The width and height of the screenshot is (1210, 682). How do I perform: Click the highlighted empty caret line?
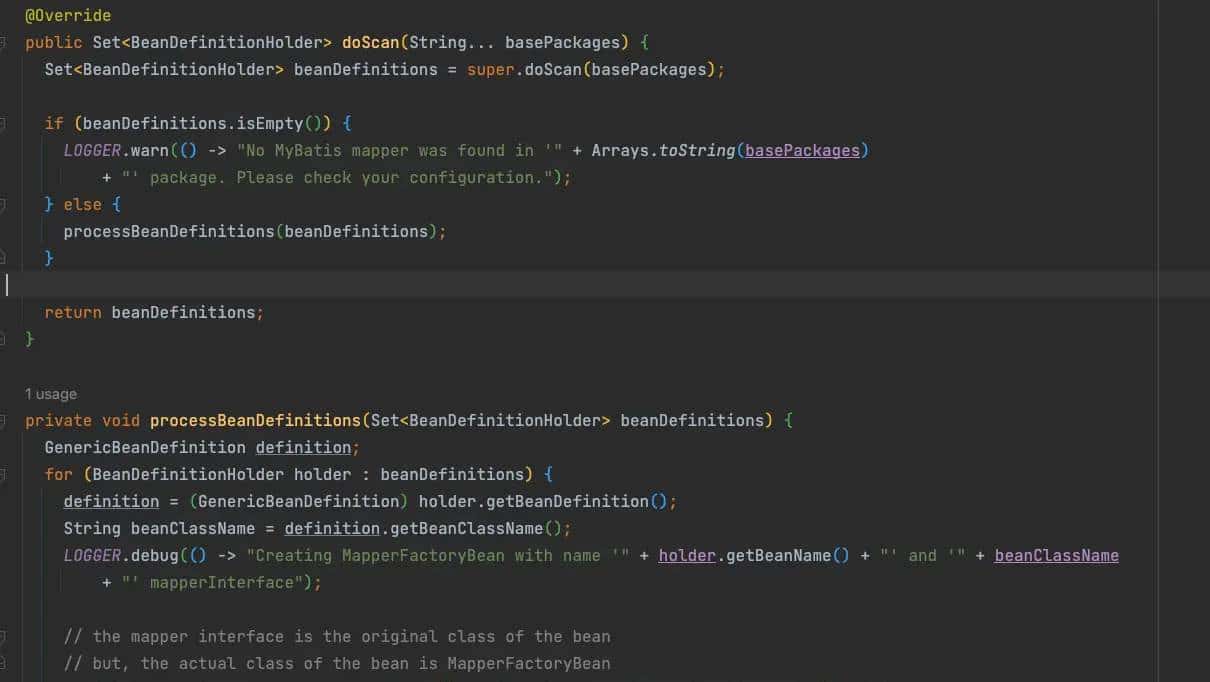600,285
